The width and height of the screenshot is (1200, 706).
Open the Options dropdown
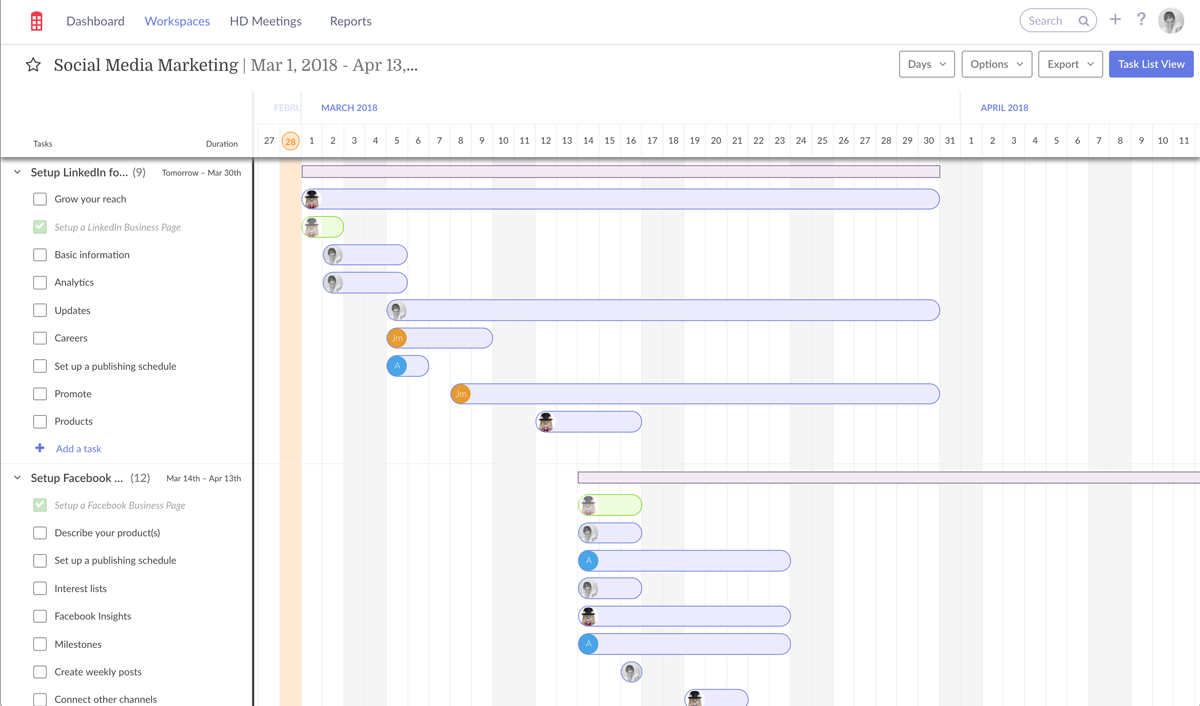[996, 63]
